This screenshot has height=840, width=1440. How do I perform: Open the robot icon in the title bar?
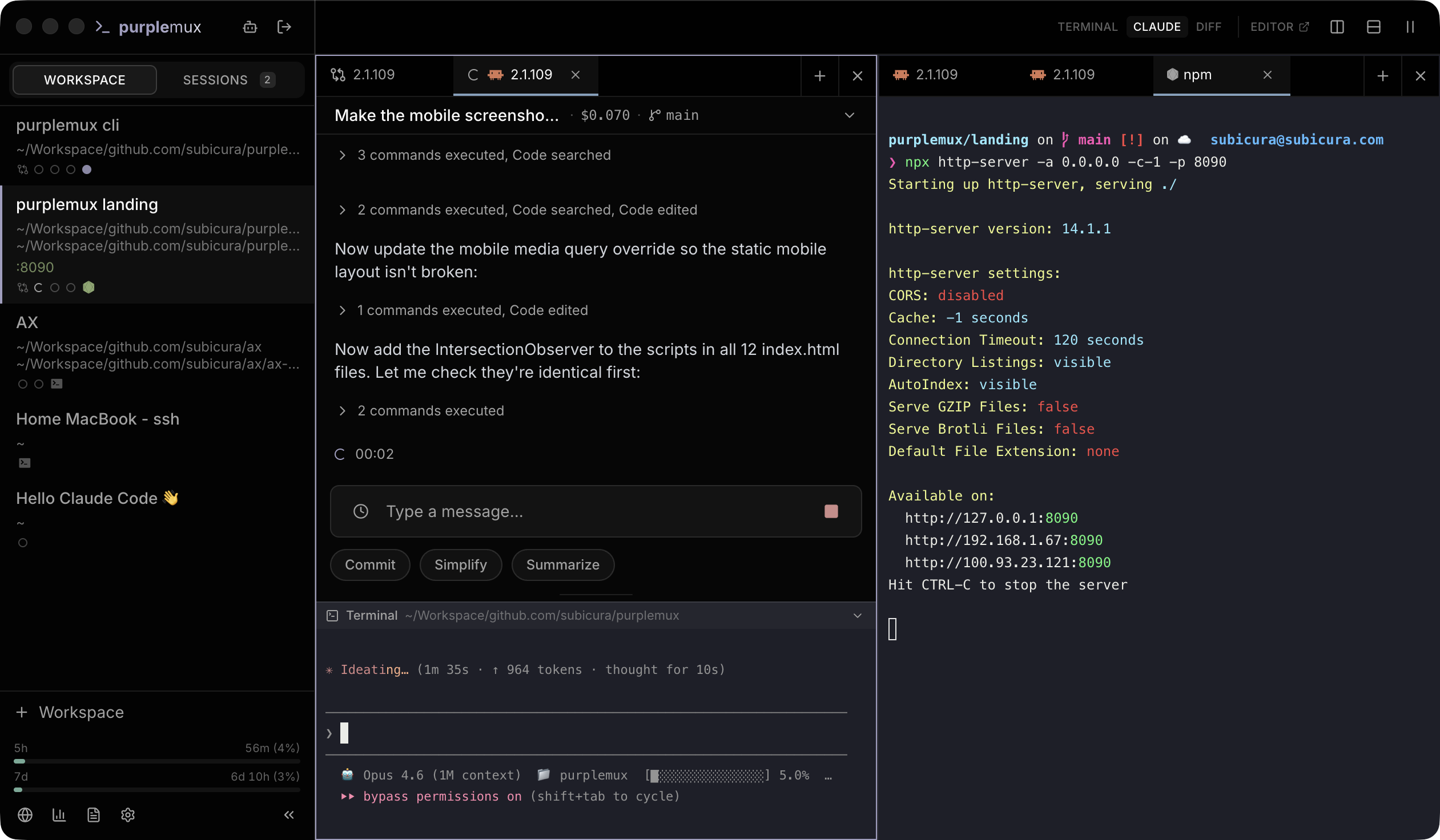[x=250, y=27]
